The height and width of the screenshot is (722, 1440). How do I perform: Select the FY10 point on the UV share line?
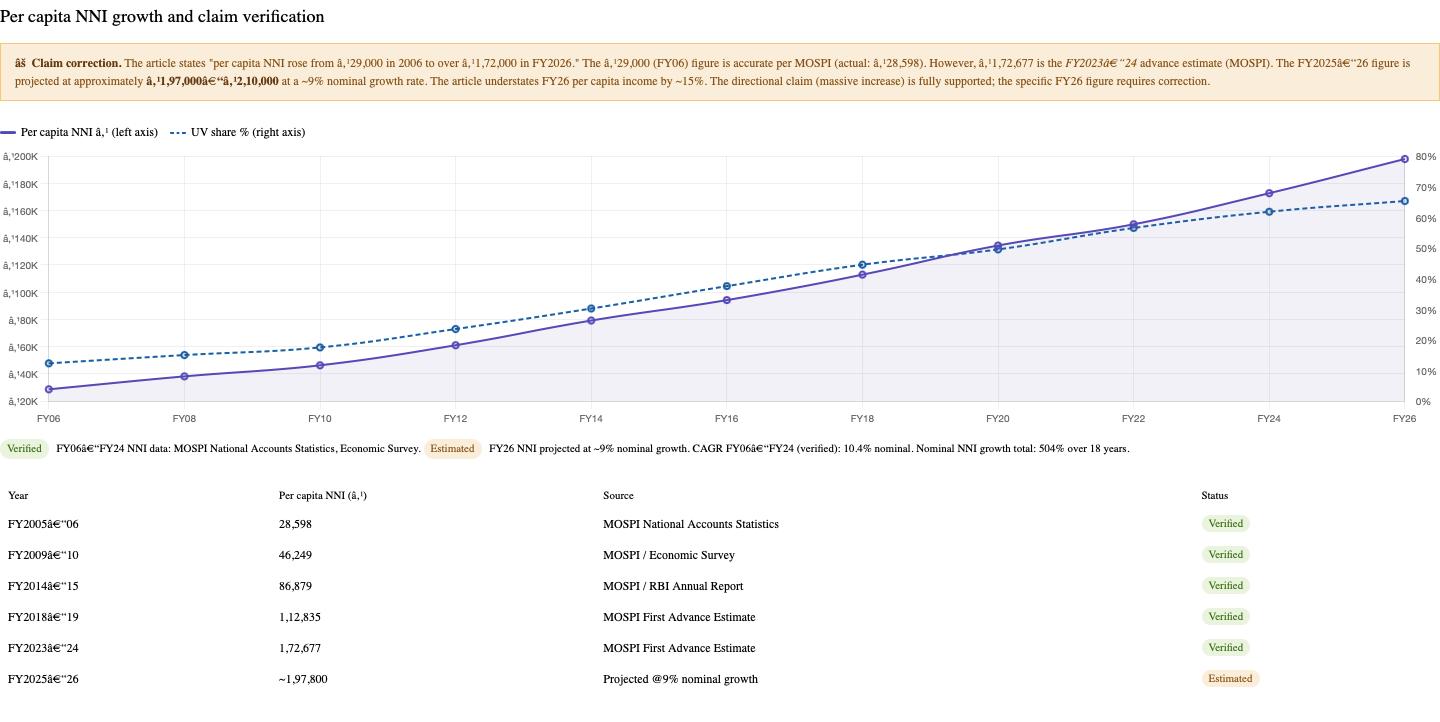coord(320,348)
